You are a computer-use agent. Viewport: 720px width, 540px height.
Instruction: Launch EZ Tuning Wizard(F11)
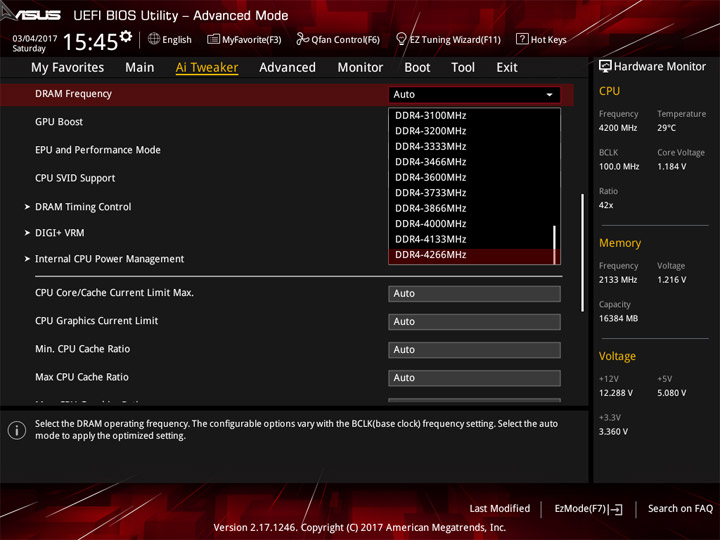455,39
